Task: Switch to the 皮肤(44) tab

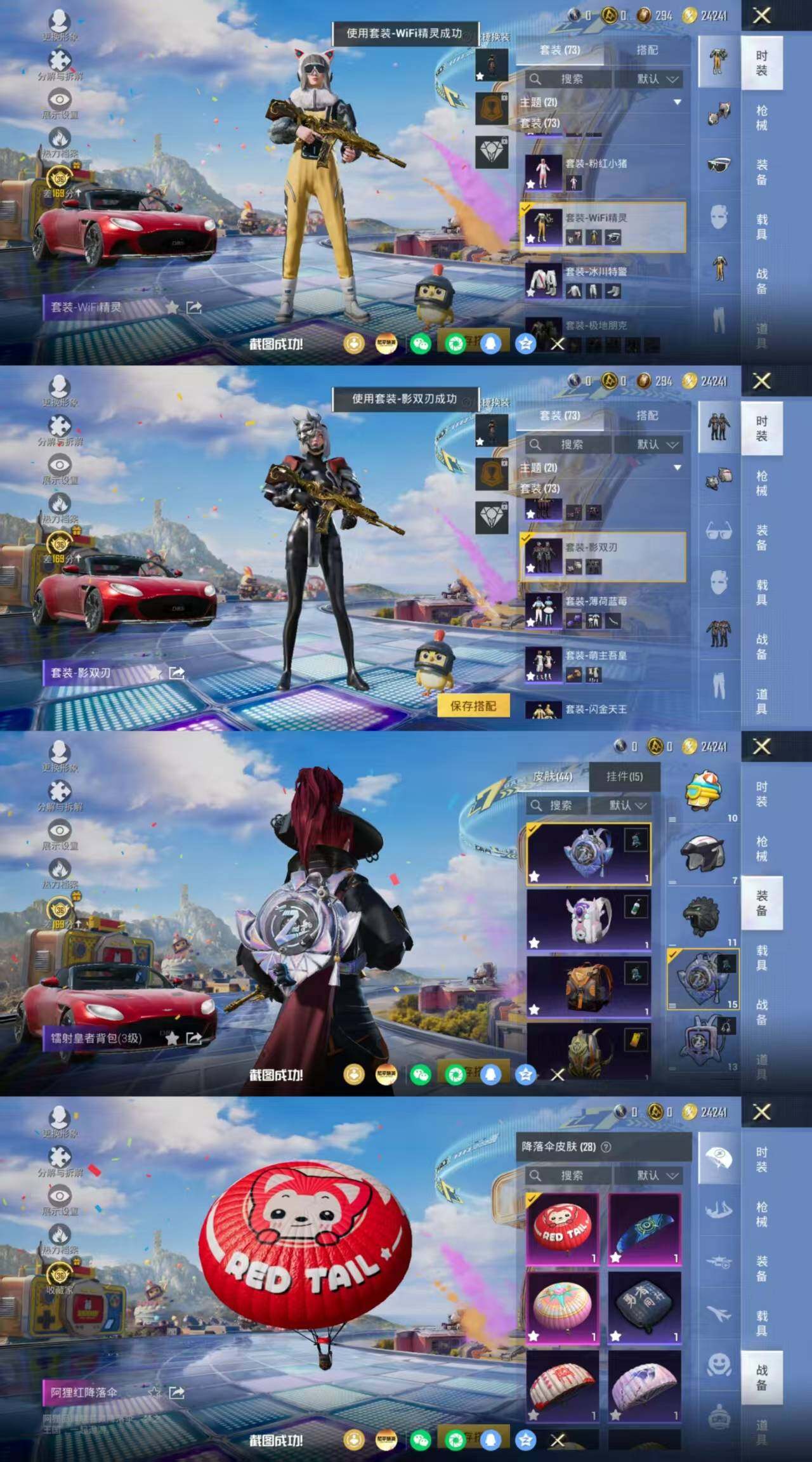Action: pos(553,776)
